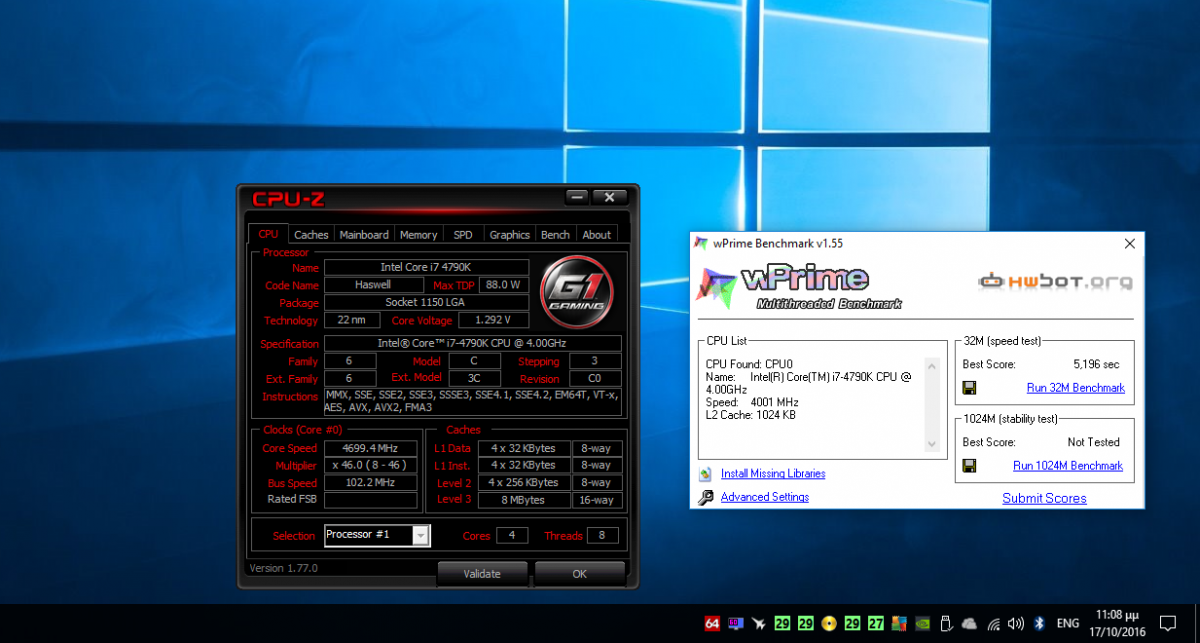Click the Not Tested score text
Screen dimensions: 1200x643
(1094, 442)
